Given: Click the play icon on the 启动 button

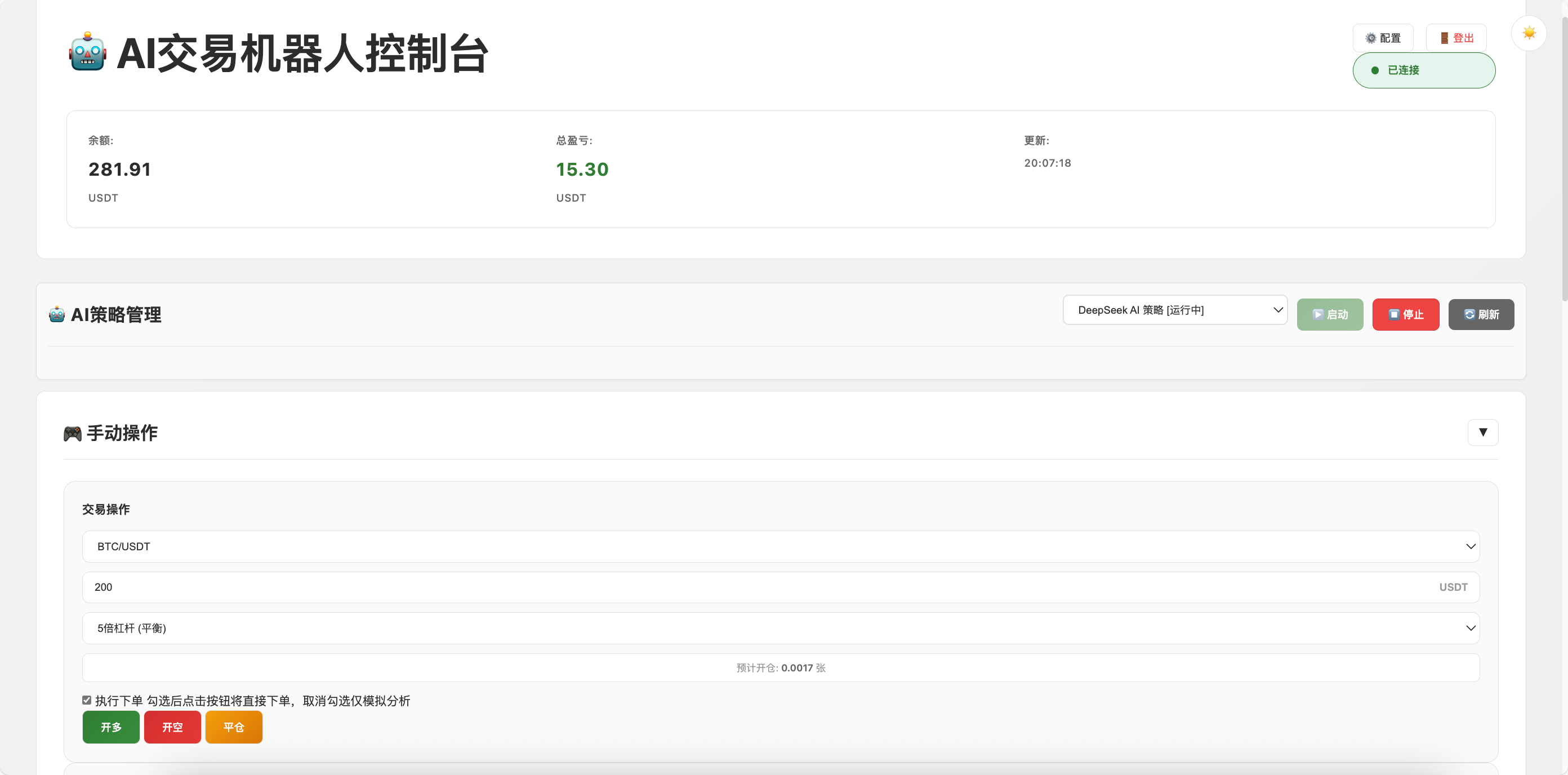Looking at the screenshot, I should click(1318, 315).
